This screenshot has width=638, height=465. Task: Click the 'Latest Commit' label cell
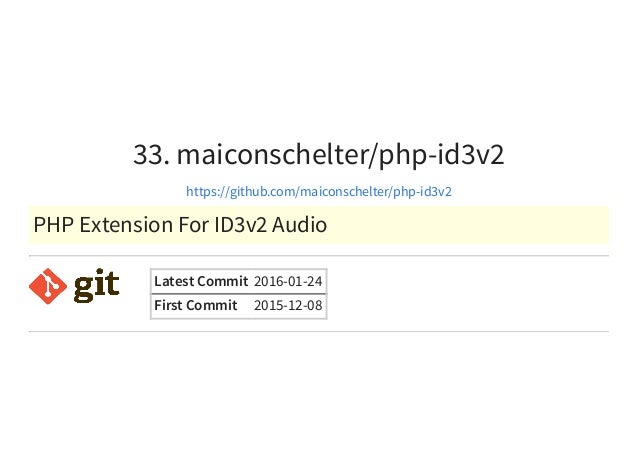(201, 281)
